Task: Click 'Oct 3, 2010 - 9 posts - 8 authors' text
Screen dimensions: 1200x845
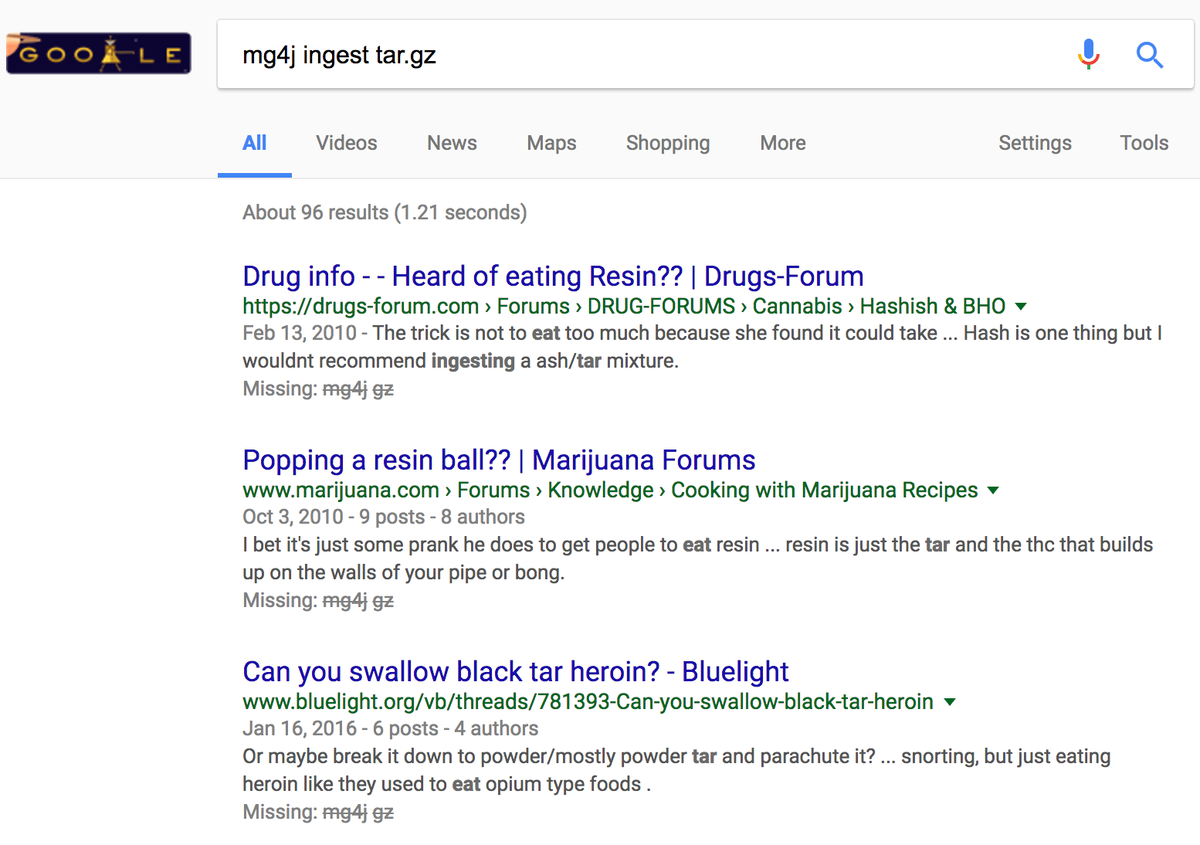Action: 384,517
